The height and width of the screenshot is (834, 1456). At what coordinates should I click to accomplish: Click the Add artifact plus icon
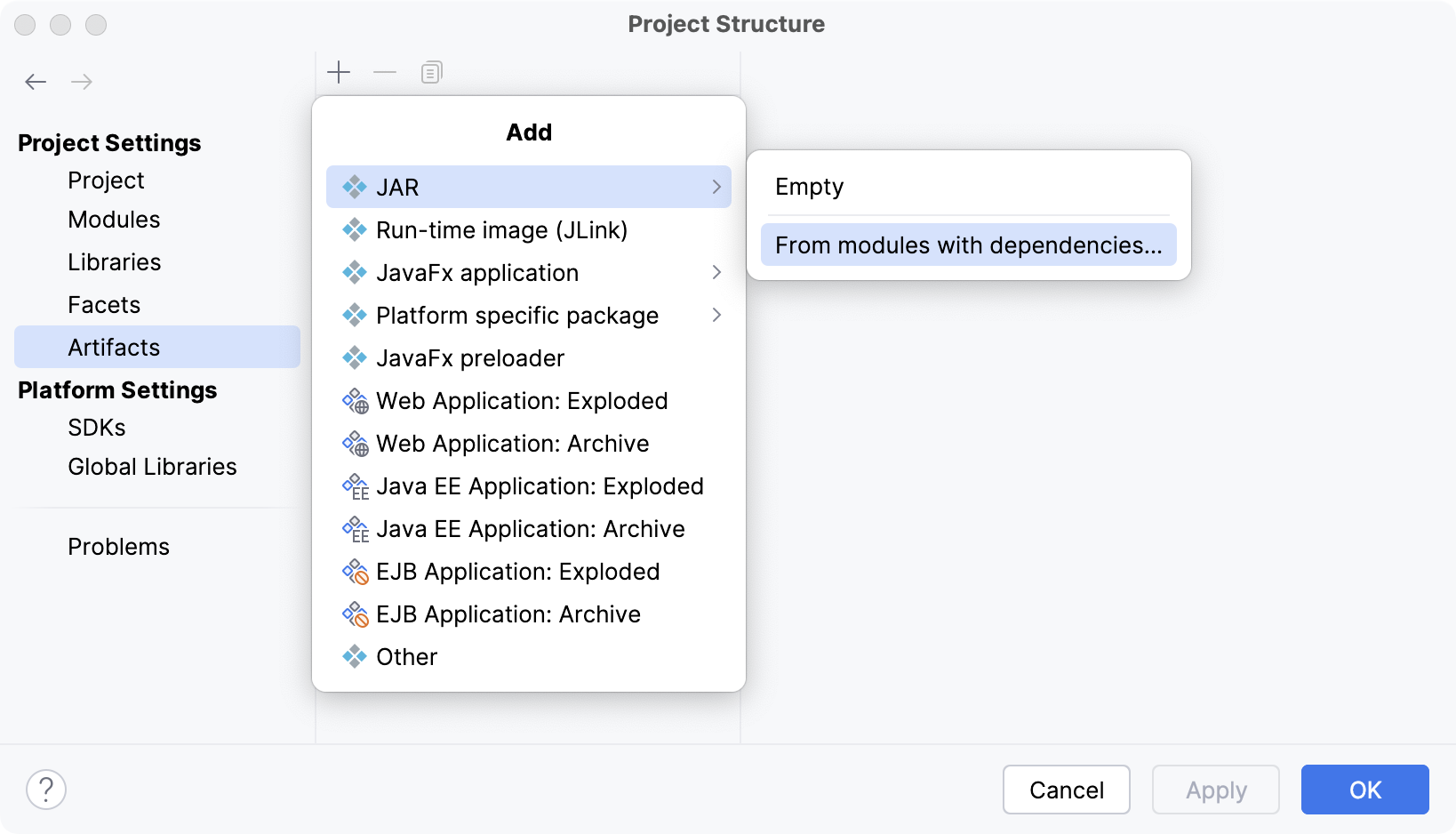click(x=339, y=72)
